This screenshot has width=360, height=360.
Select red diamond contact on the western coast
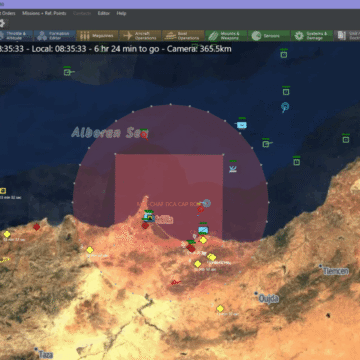point(37,227)
